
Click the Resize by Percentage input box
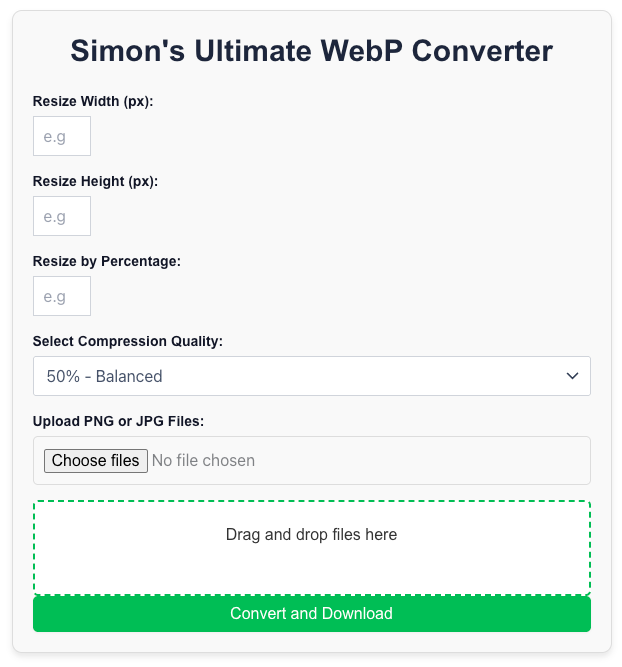62,296
